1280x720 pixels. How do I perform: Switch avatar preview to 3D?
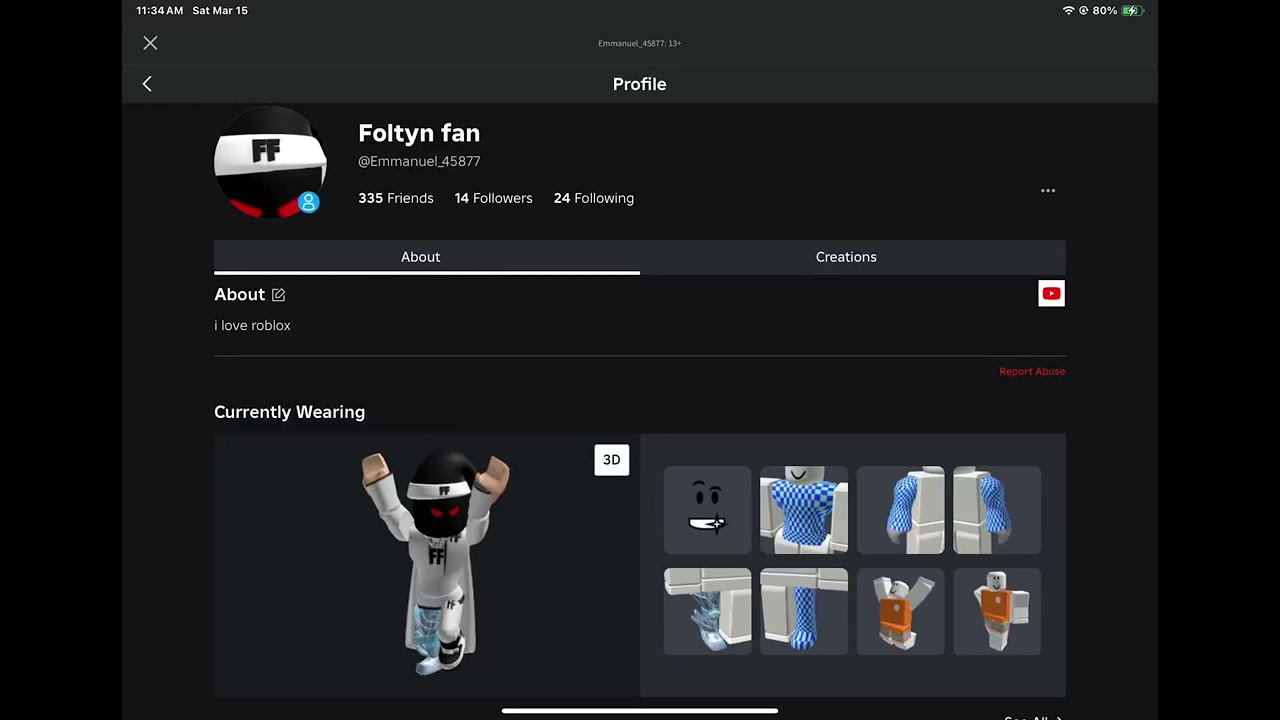(612, 460)
